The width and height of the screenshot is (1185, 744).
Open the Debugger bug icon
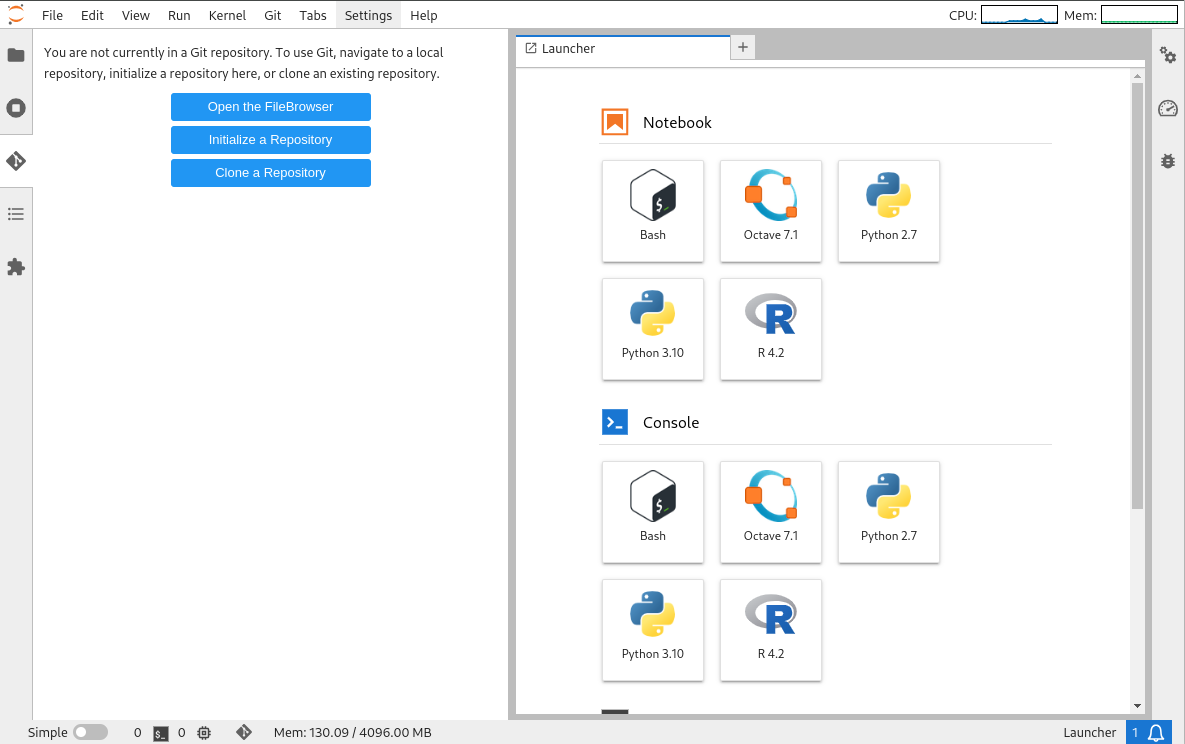pyautogui.click(x=1168, y=161)
